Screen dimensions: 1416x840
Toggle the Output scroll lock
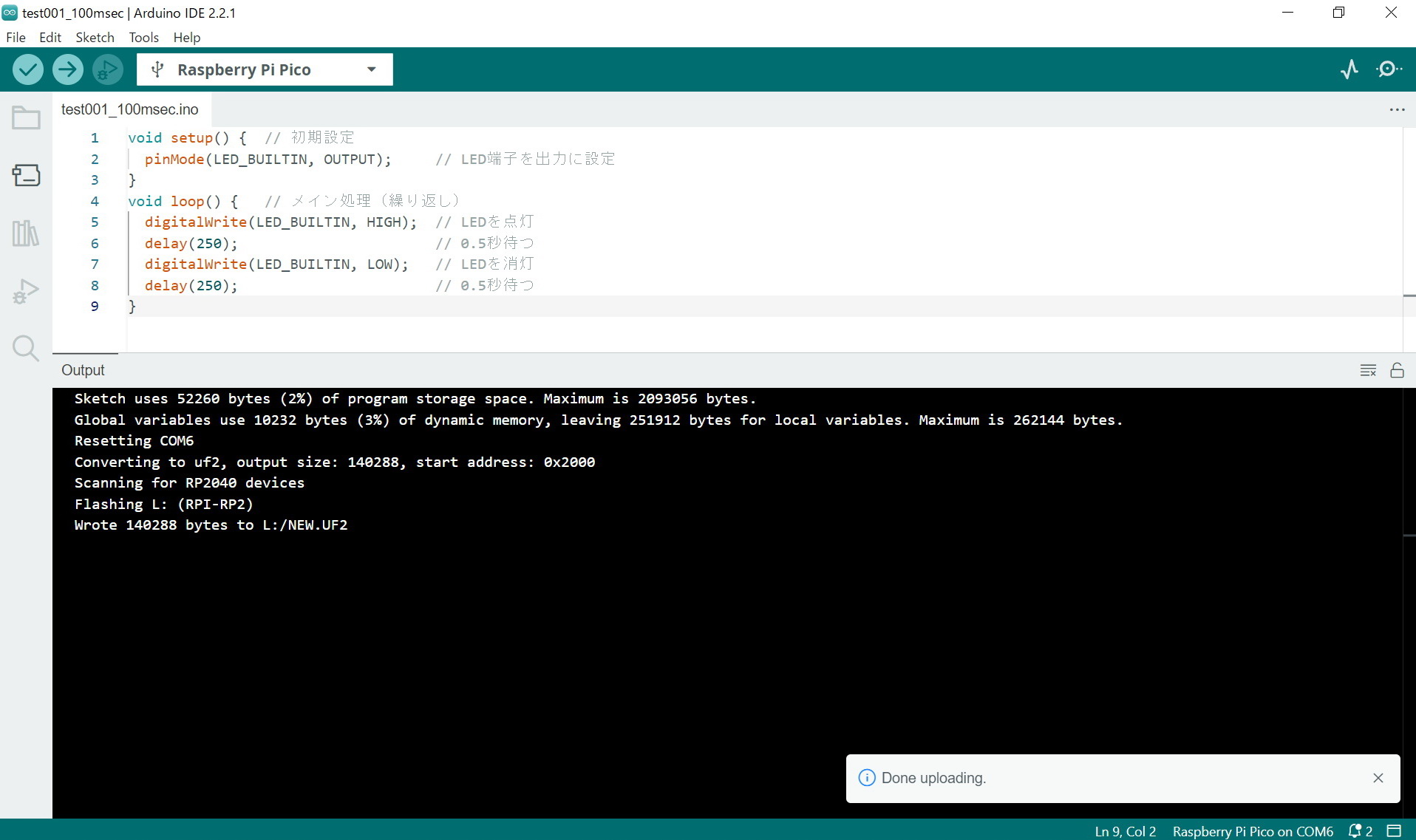point(1397,370)
